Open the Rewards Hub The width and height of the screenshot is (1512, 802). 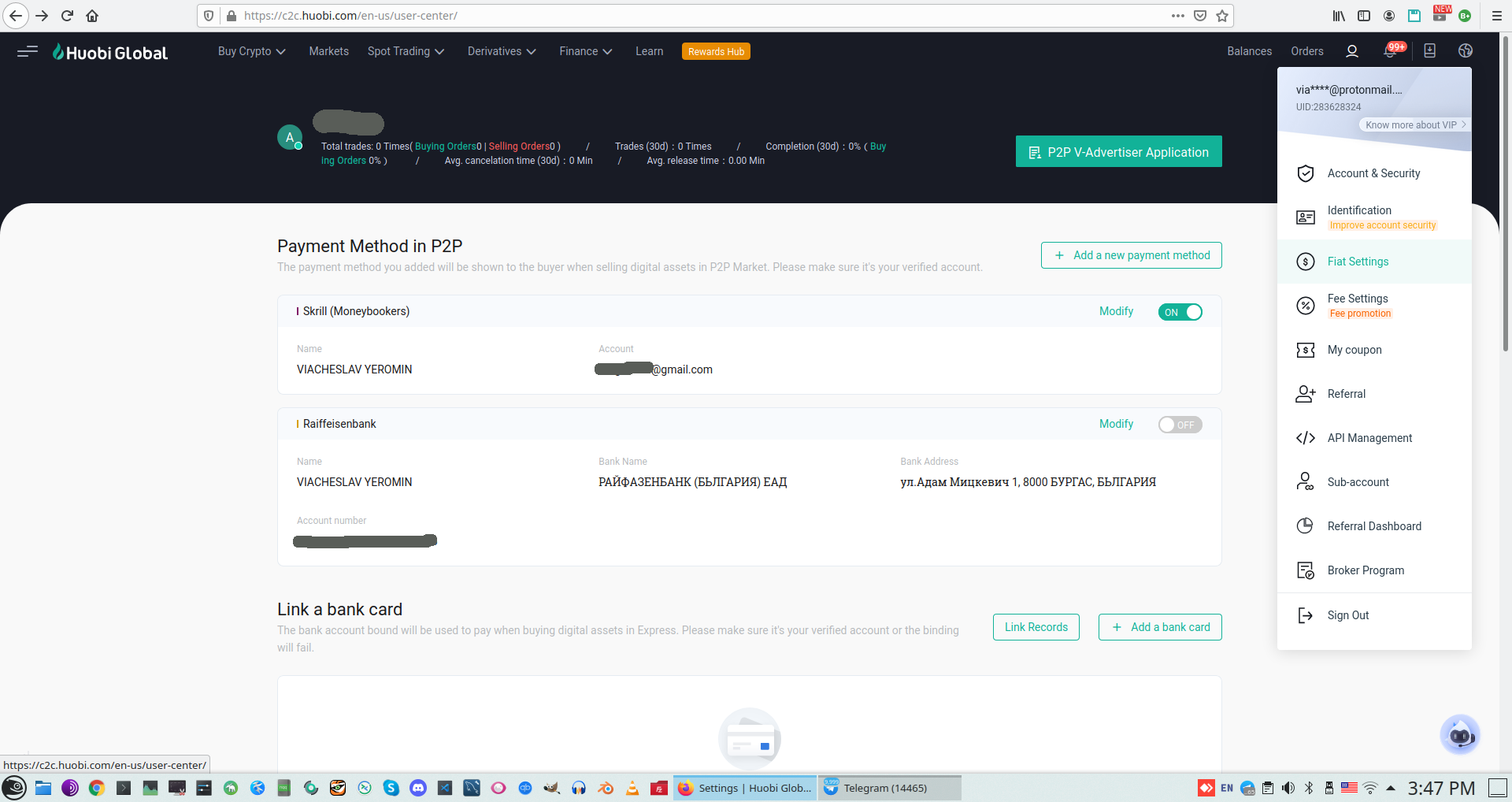click(x=716, y=52)
